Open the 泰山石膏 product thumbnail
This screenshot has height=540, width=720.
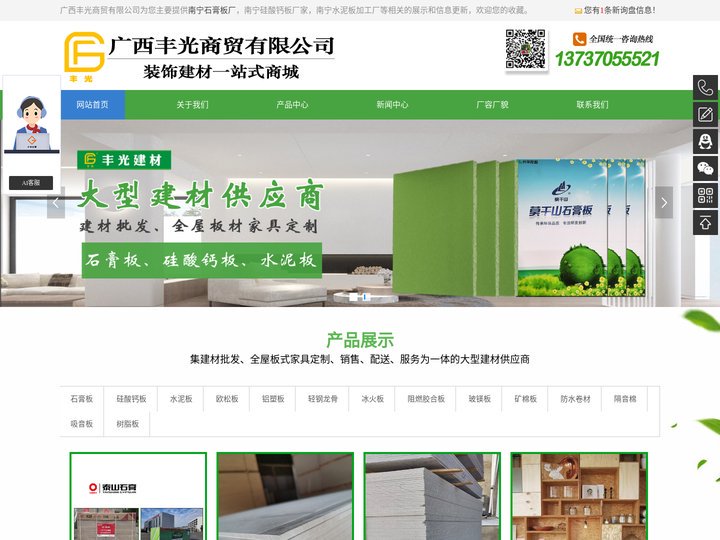point(138,496)
